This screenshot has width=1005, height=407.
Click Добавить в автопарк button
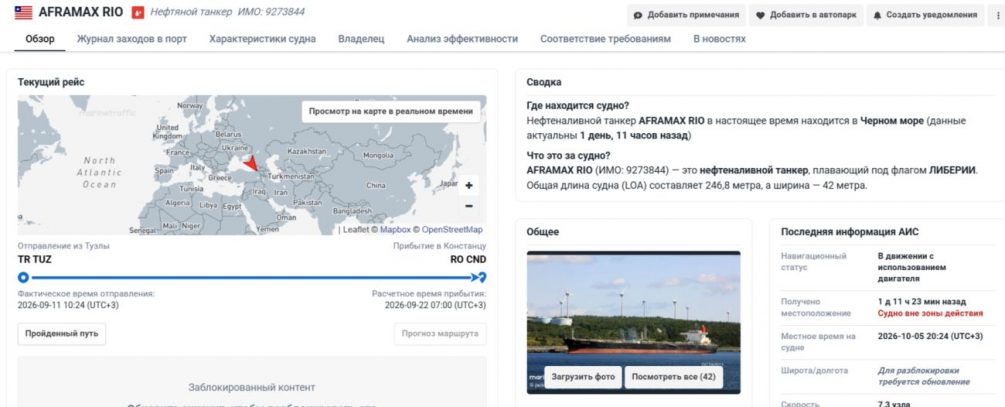pos(806,15)
